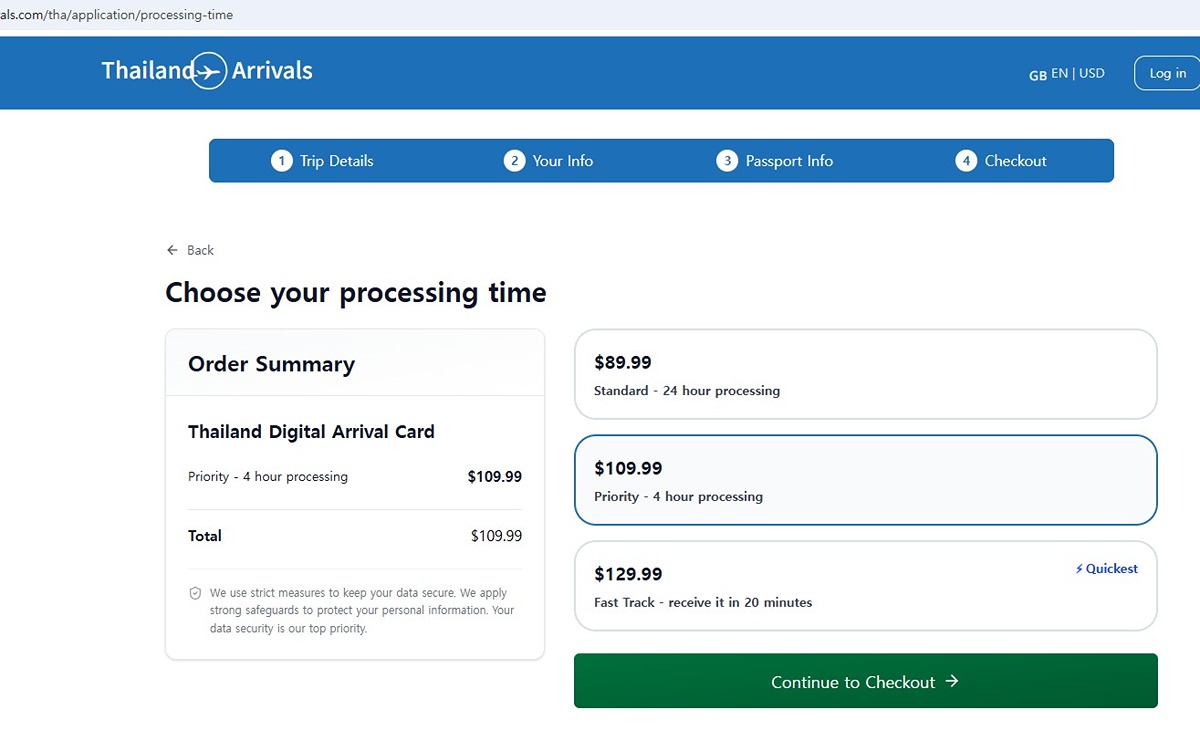
Task: Click the Back link text
Action: point(200,250)
